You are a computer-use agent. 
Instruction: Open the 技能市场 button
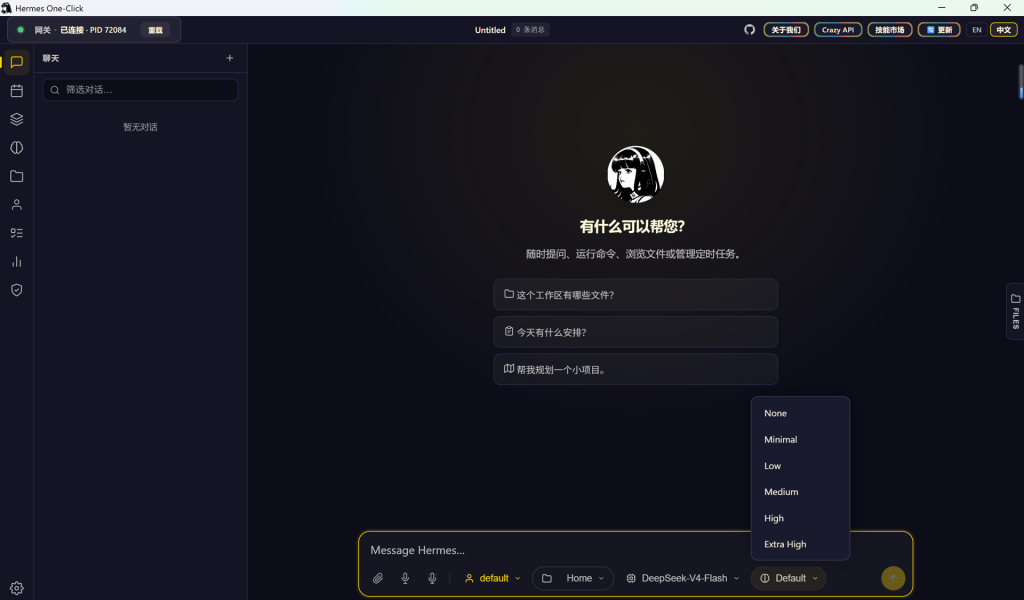pos(889,30)
